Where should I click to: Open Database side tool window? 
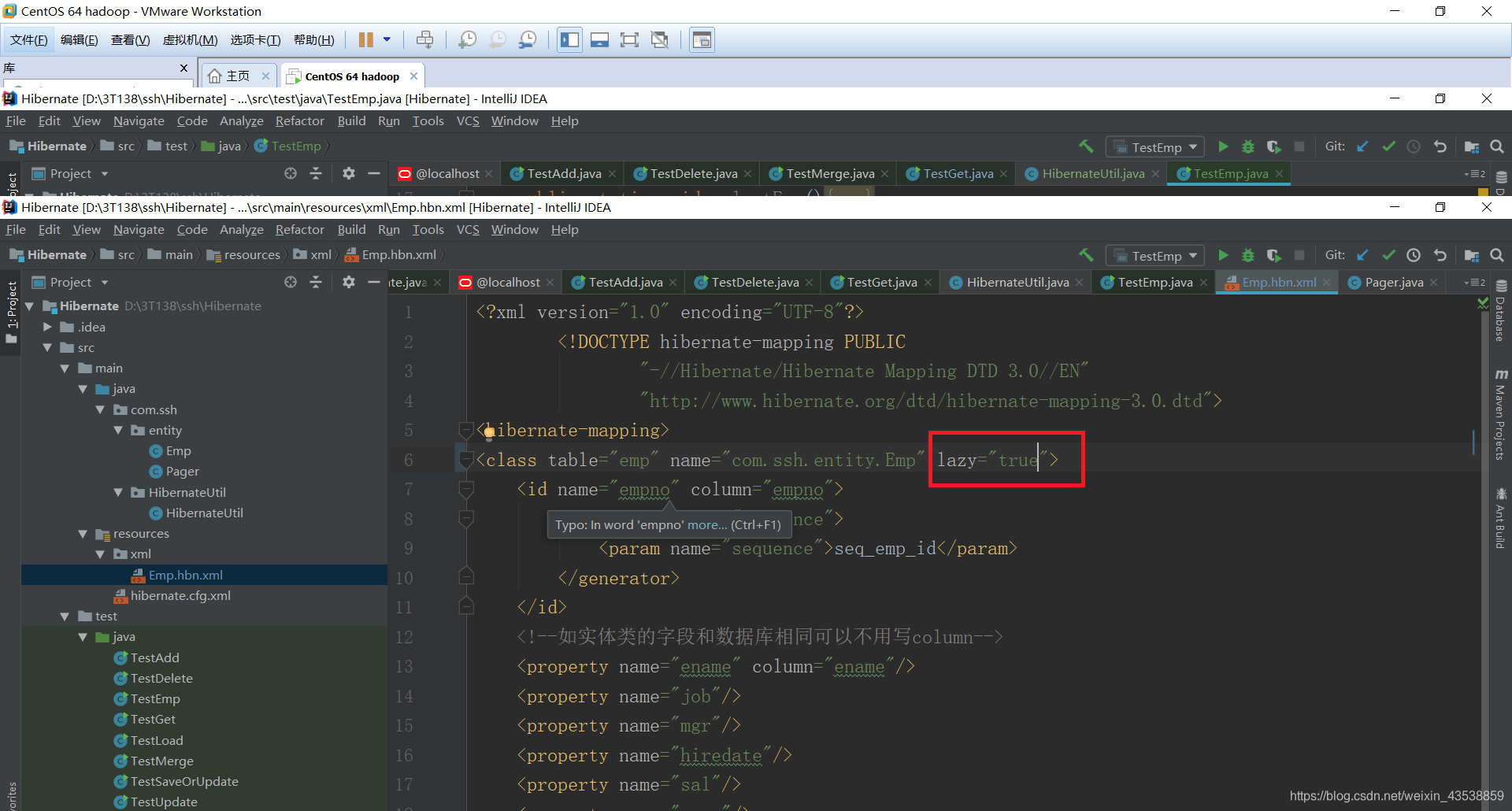[x=1500, y=312]
